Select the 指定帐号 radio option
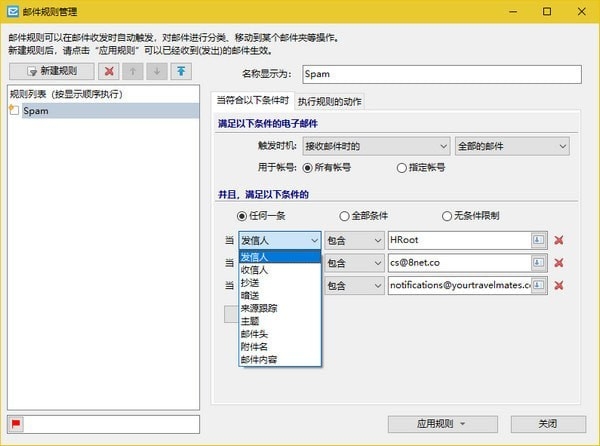This screenshot has height=446, width=600. coord(401,168)
